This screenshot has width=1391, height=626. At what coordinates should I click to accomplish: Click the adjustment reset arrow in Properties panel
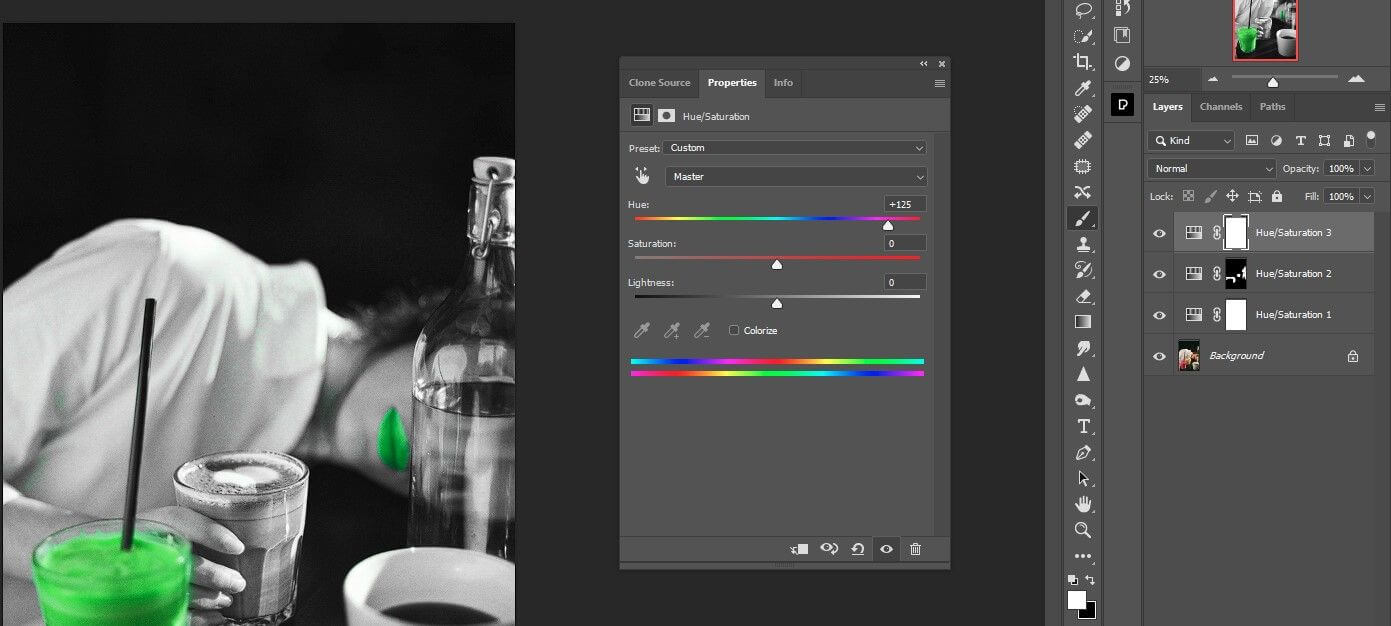click(x=858, y=549)
